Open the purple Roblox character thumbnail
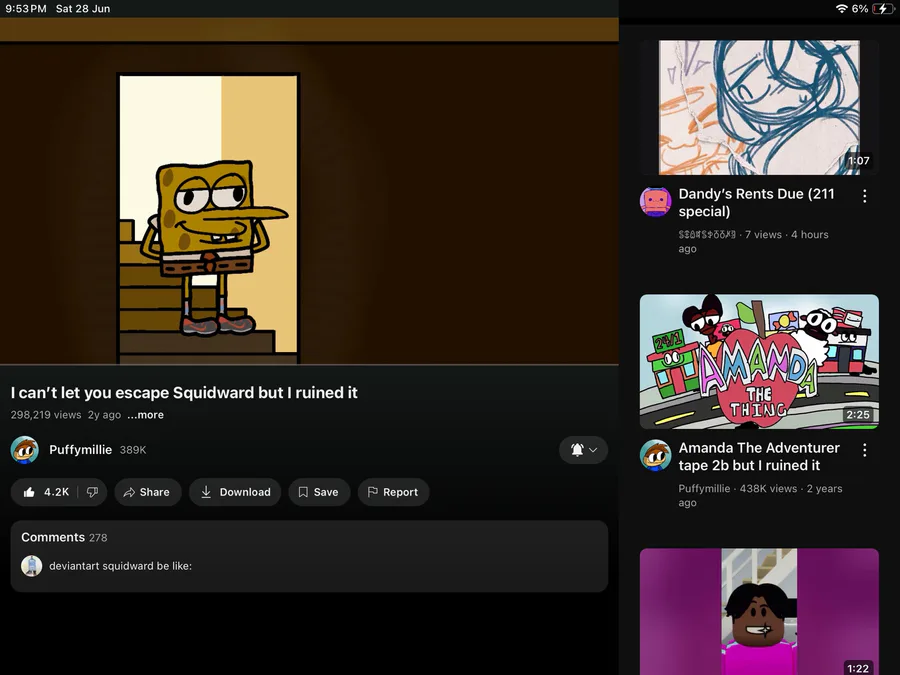This screenshot has width=900, height=675. 759,612
